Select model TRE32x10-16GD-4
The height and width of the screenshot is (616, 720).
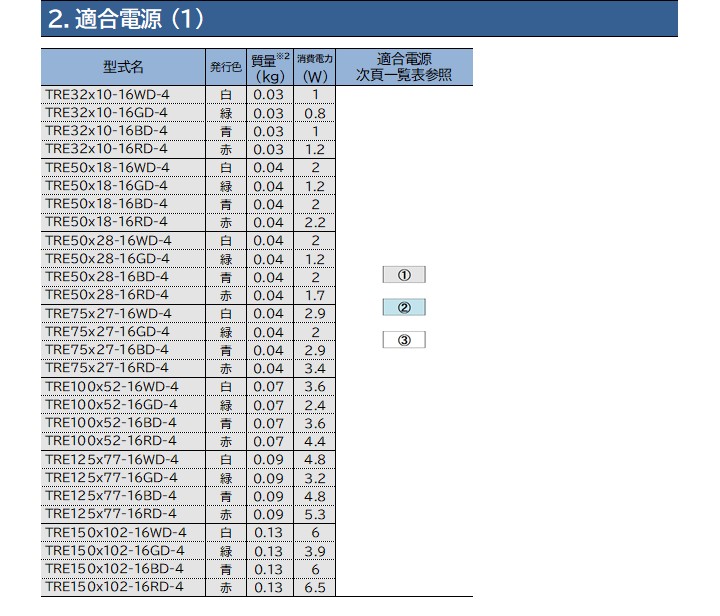coord(107,113)
